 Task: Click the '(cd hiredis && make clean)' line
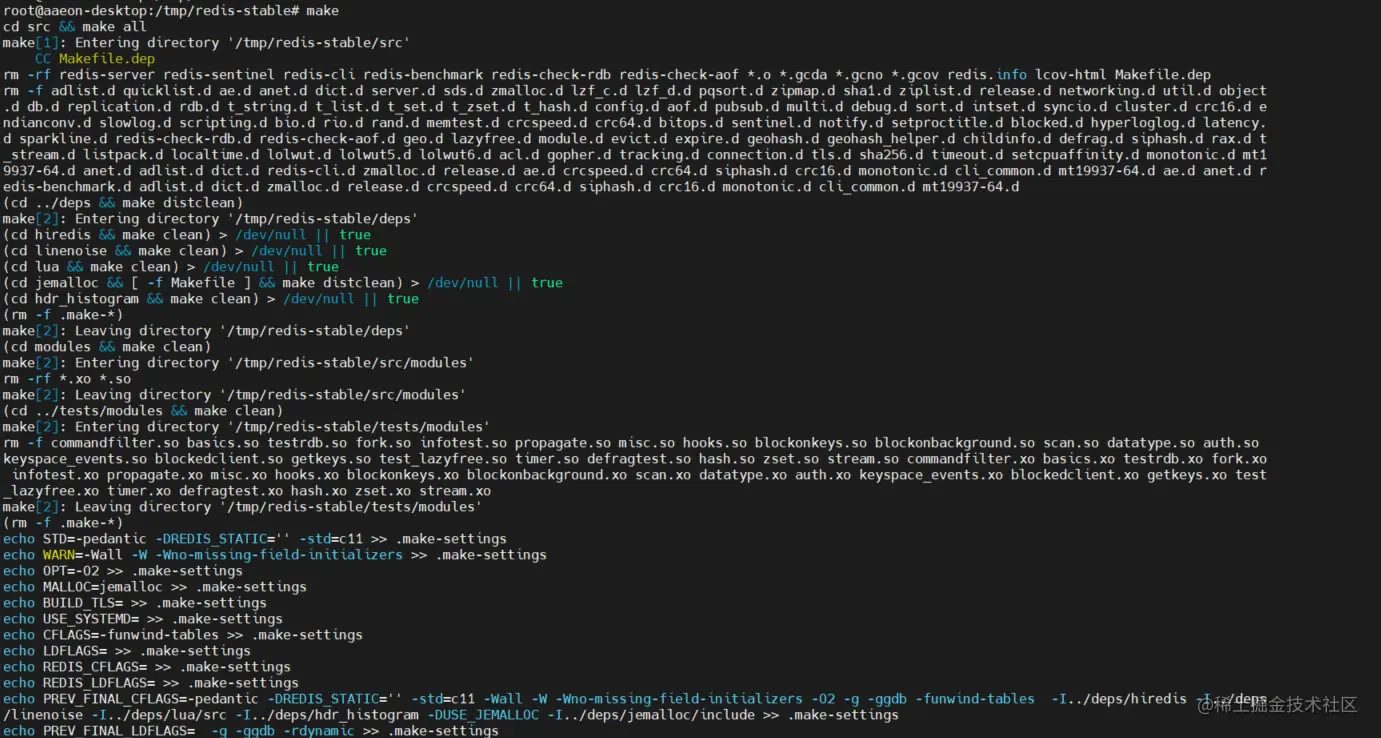[x=186, y=235]
